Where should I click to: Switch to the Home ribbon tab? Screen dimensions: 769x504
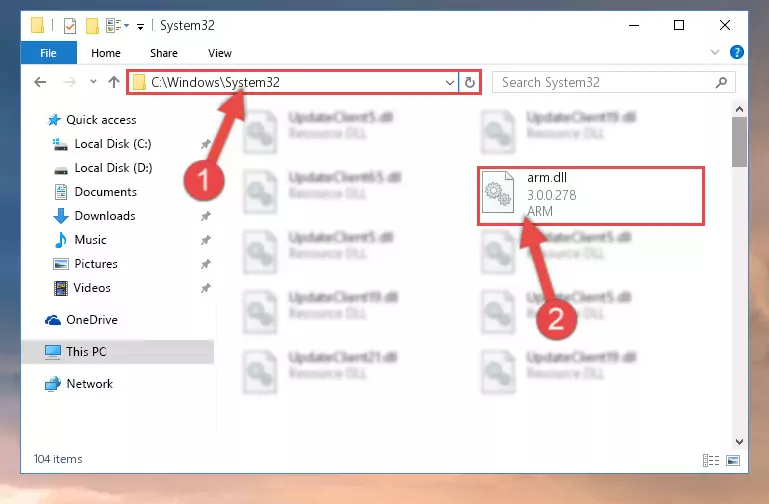(106, 53)
